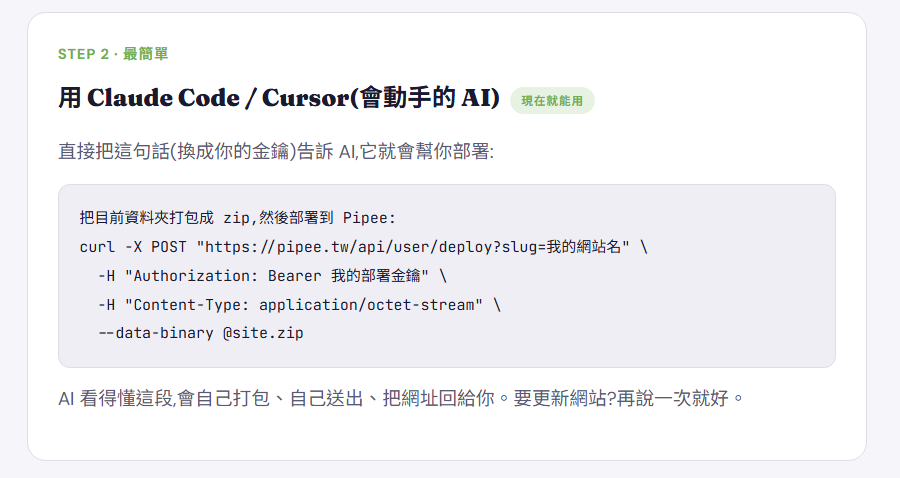
Task: Click the green 現在就能用 badge
Action: 552,100
